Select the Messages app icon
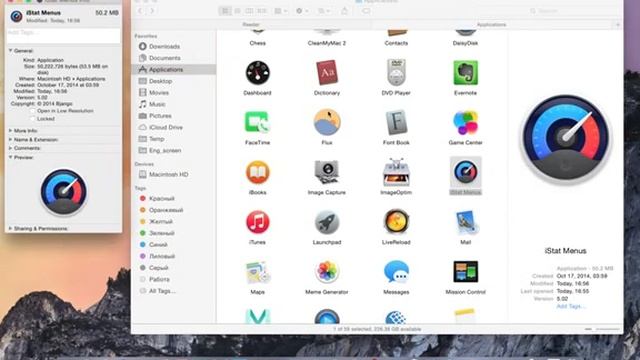 pos(396,272)
